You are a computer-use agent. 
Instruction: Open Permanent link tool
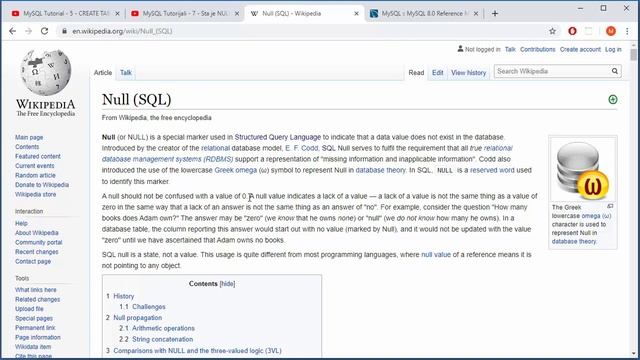click(35, 328)
